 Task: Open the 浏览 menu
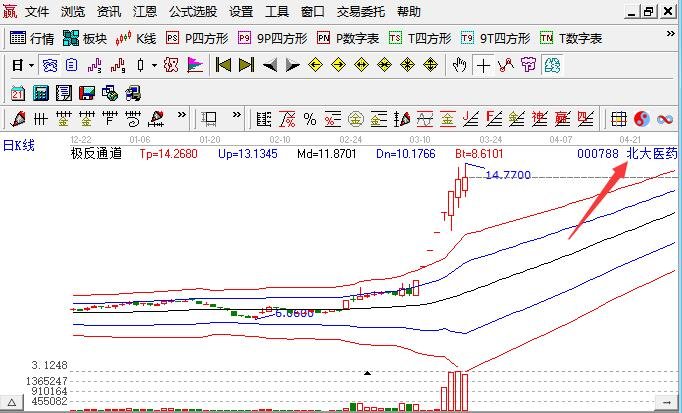click(73, 11)
